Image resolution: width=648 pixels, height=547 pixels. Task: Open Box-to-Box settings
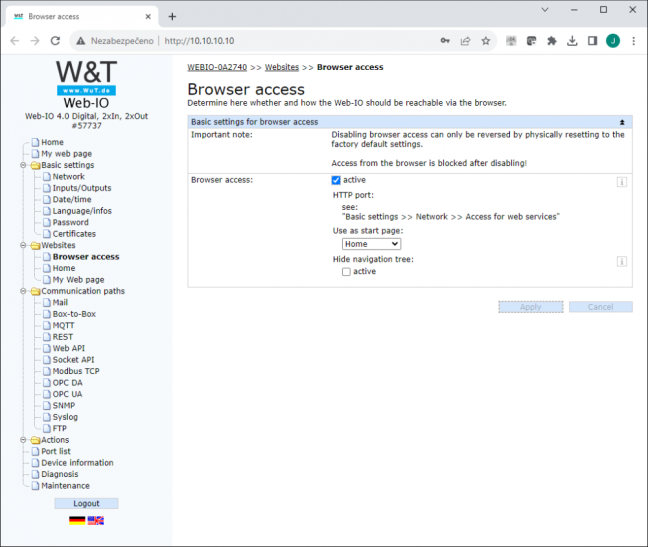point(74,314)
